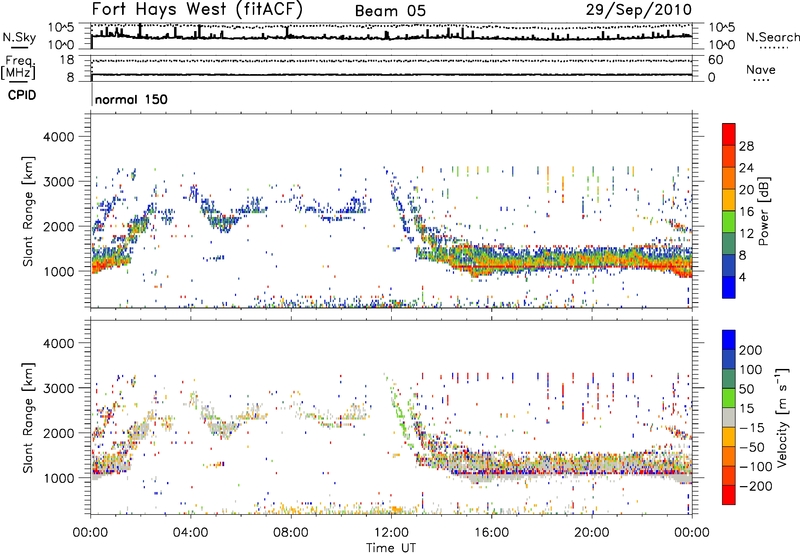The image size is (800, 554).
Task: Click the '28' tick on the power colorbar
Action: tap(746, 146)
